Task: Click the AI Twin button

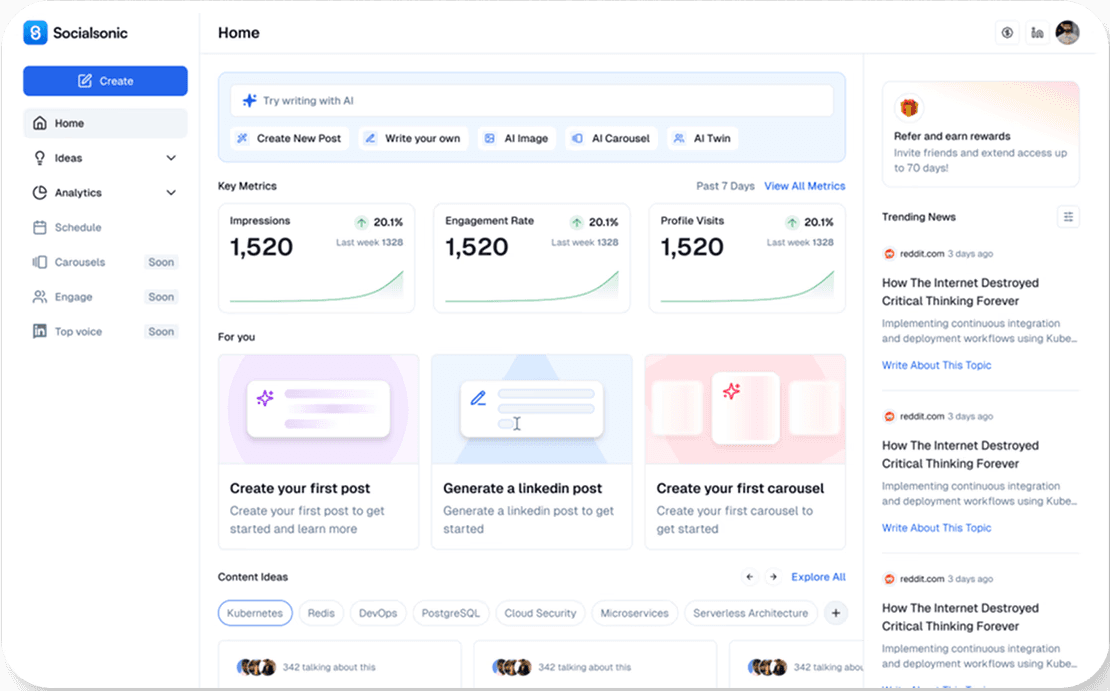Action: pyautogui.click(x=702, y=139)
